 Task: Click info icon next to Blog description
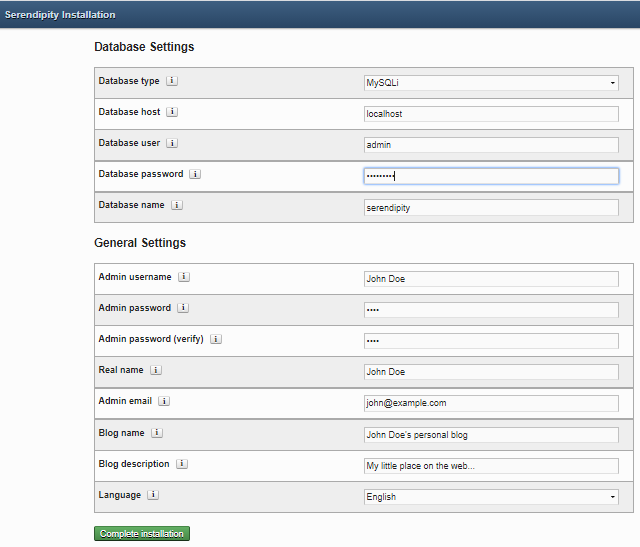point(182,464)
